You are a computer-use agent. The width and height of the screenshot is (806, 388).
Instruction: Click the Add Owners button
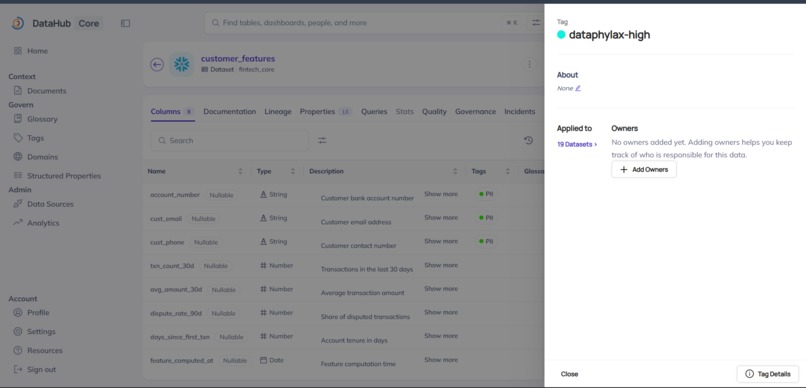click(x=644, y=170)
